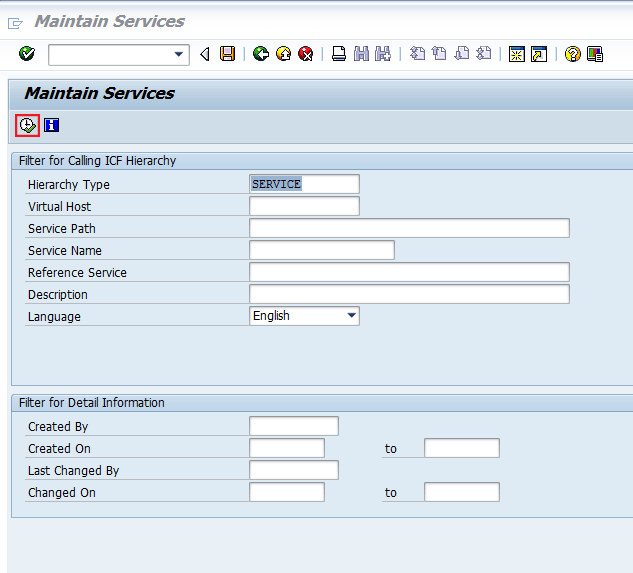Click the green Back arrow icon

click(261, 54)
